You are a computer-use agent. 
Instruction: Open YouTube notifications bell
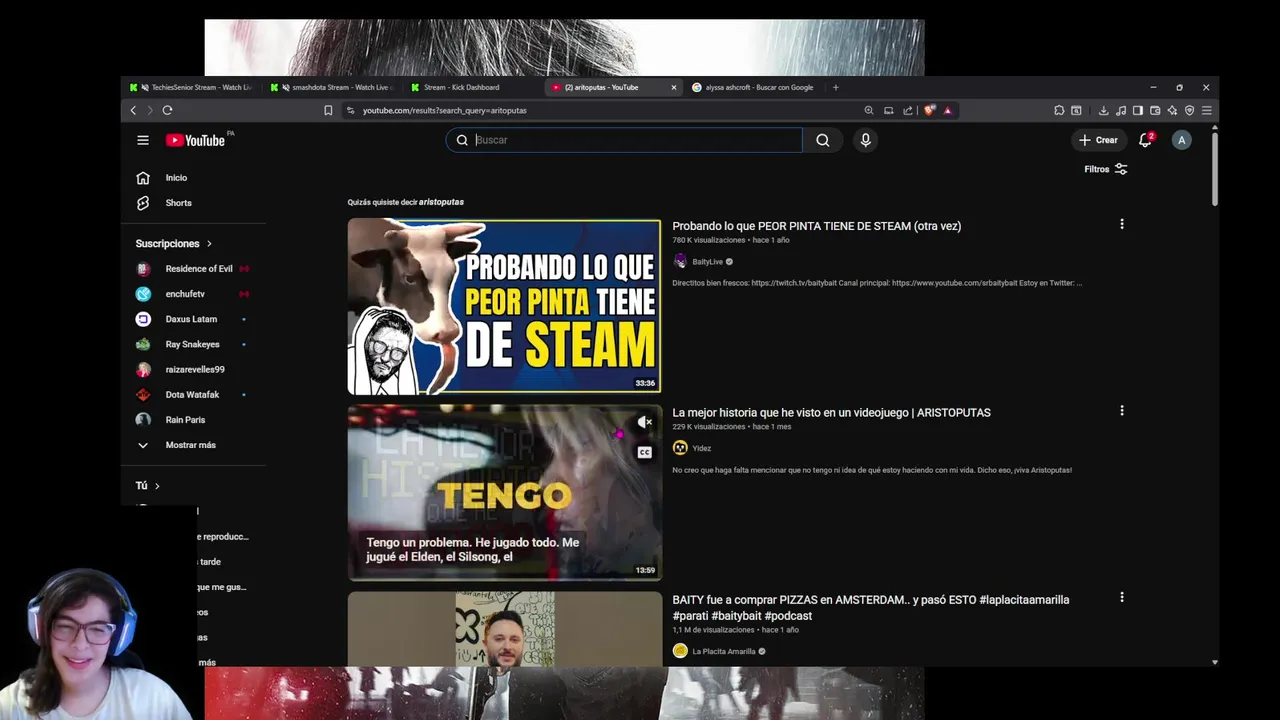click(1146, 140)
